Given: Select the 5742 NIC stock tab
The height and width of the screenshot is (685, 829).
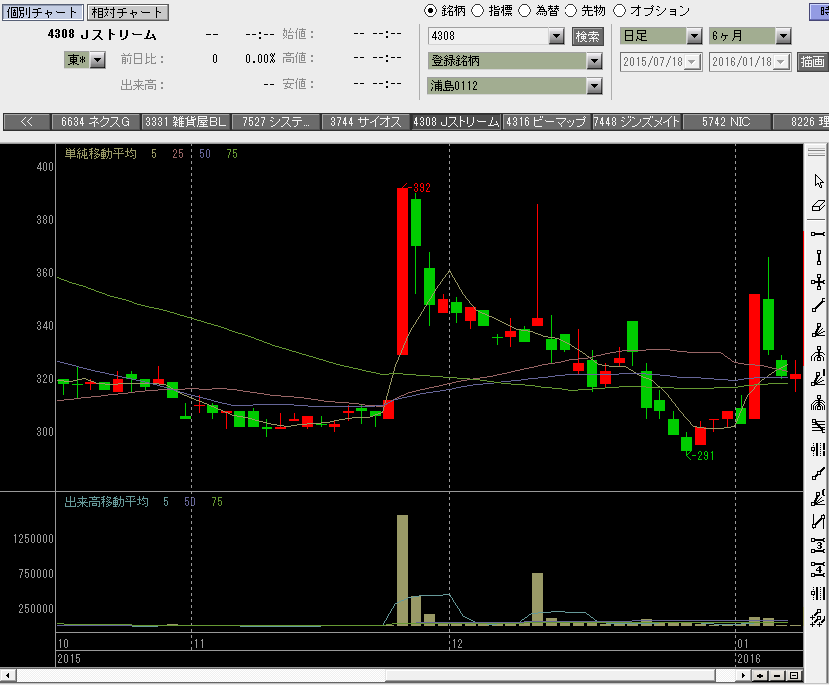Looking at the screenshot, I should [x=726, y=122].
